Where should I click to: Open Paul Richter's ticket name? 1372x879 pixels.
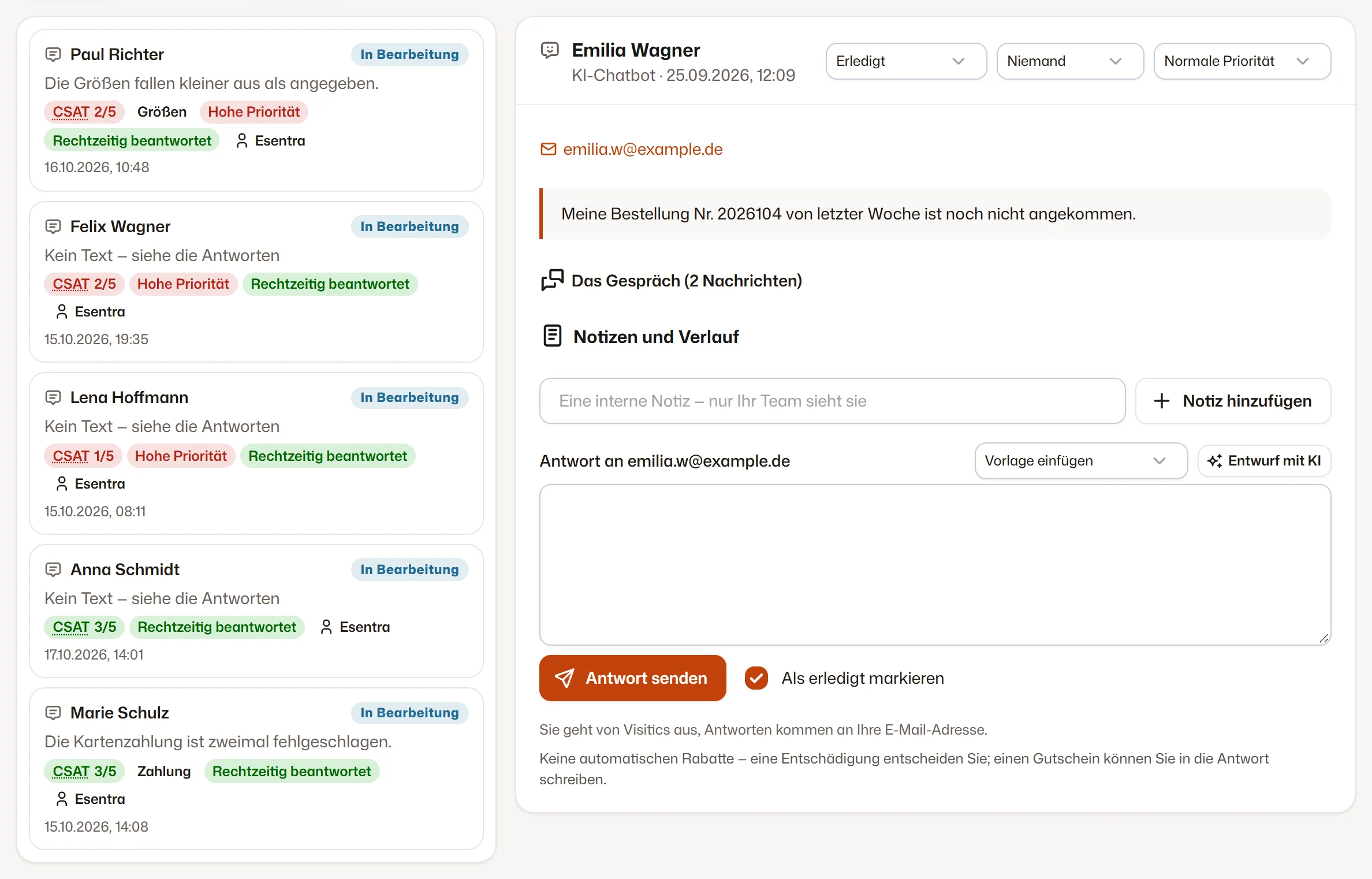tap(117, 54)
